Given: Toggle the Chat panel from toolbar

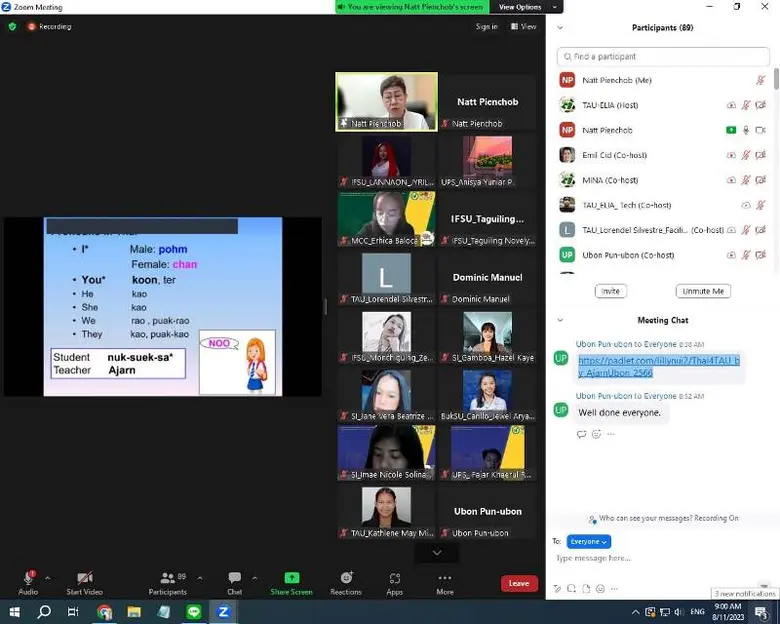Looking at the screenshot, I should pyautogui.click(x=234, y=578).
